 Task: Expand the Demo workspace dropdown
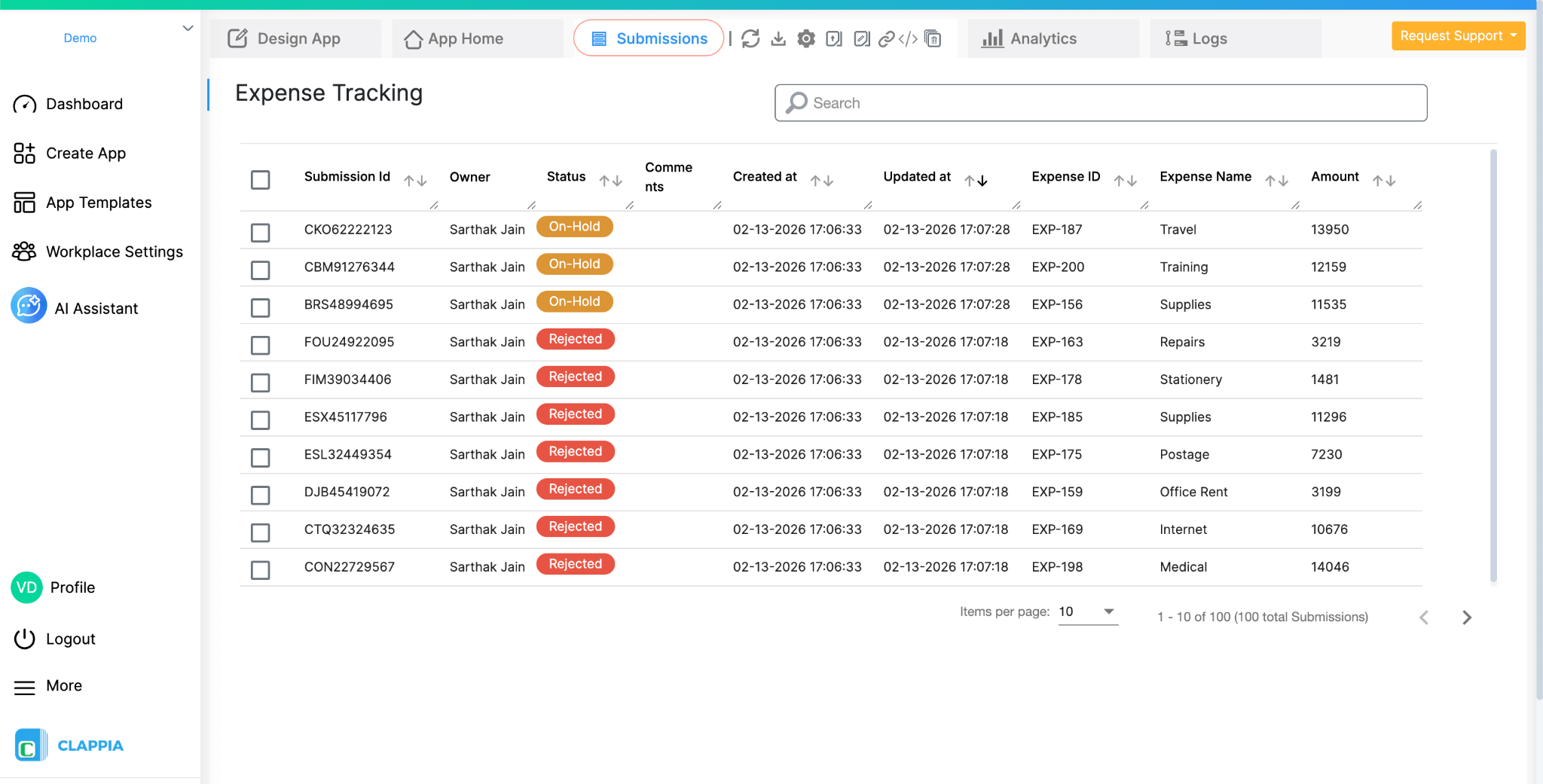pyautogui.click(x=187, y=28)
